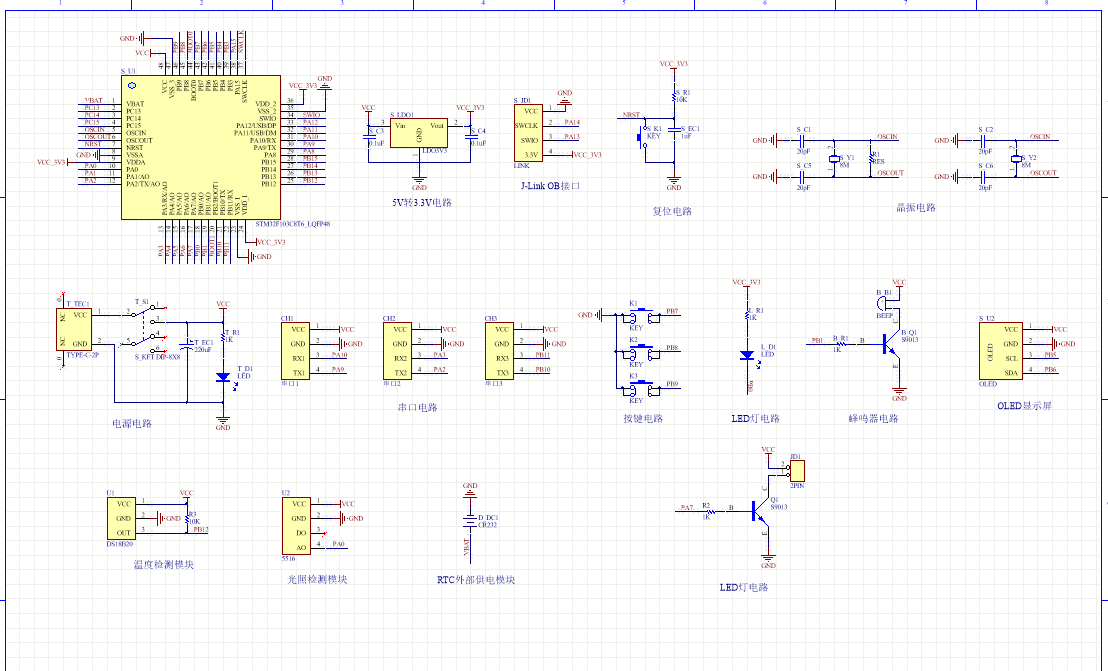
Task: Select the 5516 light sensor module U2
Action: pyautogui.click(x=297, y=526)
